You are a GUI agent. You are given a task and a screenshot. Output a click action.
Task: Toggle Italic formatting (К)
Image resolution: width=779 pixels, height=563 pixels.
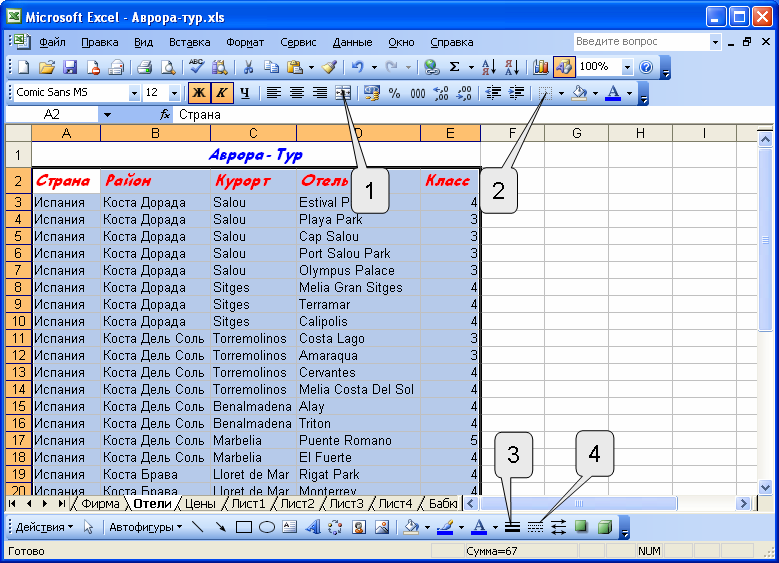tap(222, 92)
